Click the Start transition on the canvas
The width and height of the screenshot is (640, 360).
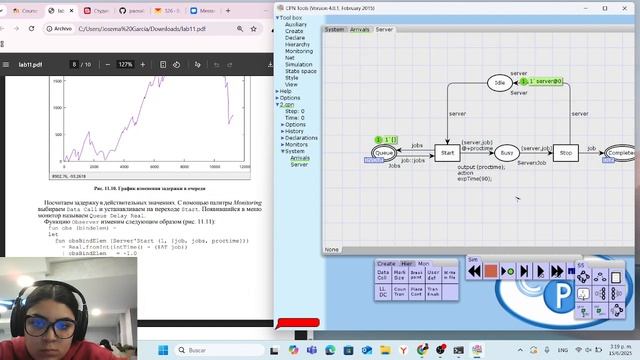tap(447, 153)
